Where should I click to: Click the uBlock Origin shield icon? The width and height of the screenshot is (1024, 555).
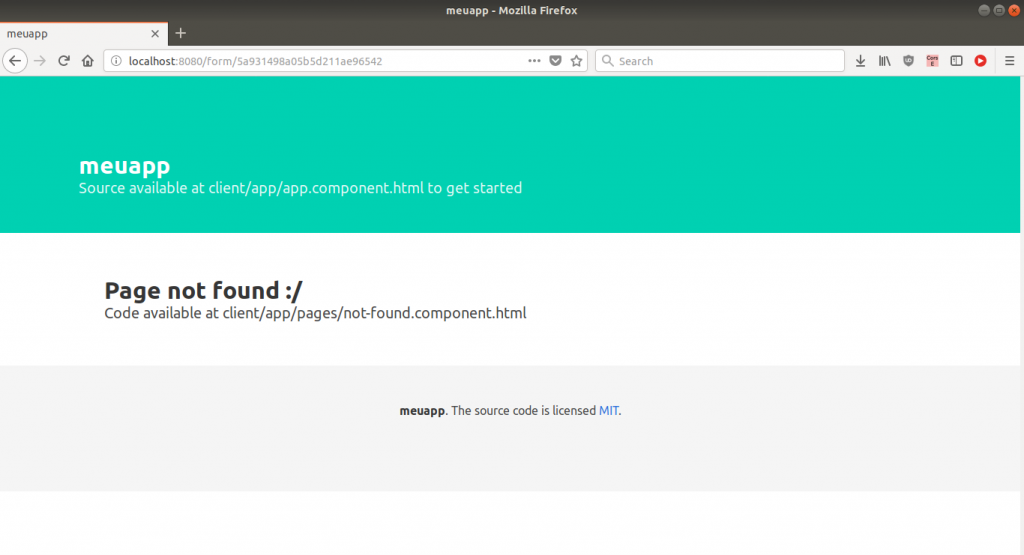tap(908, 61)
